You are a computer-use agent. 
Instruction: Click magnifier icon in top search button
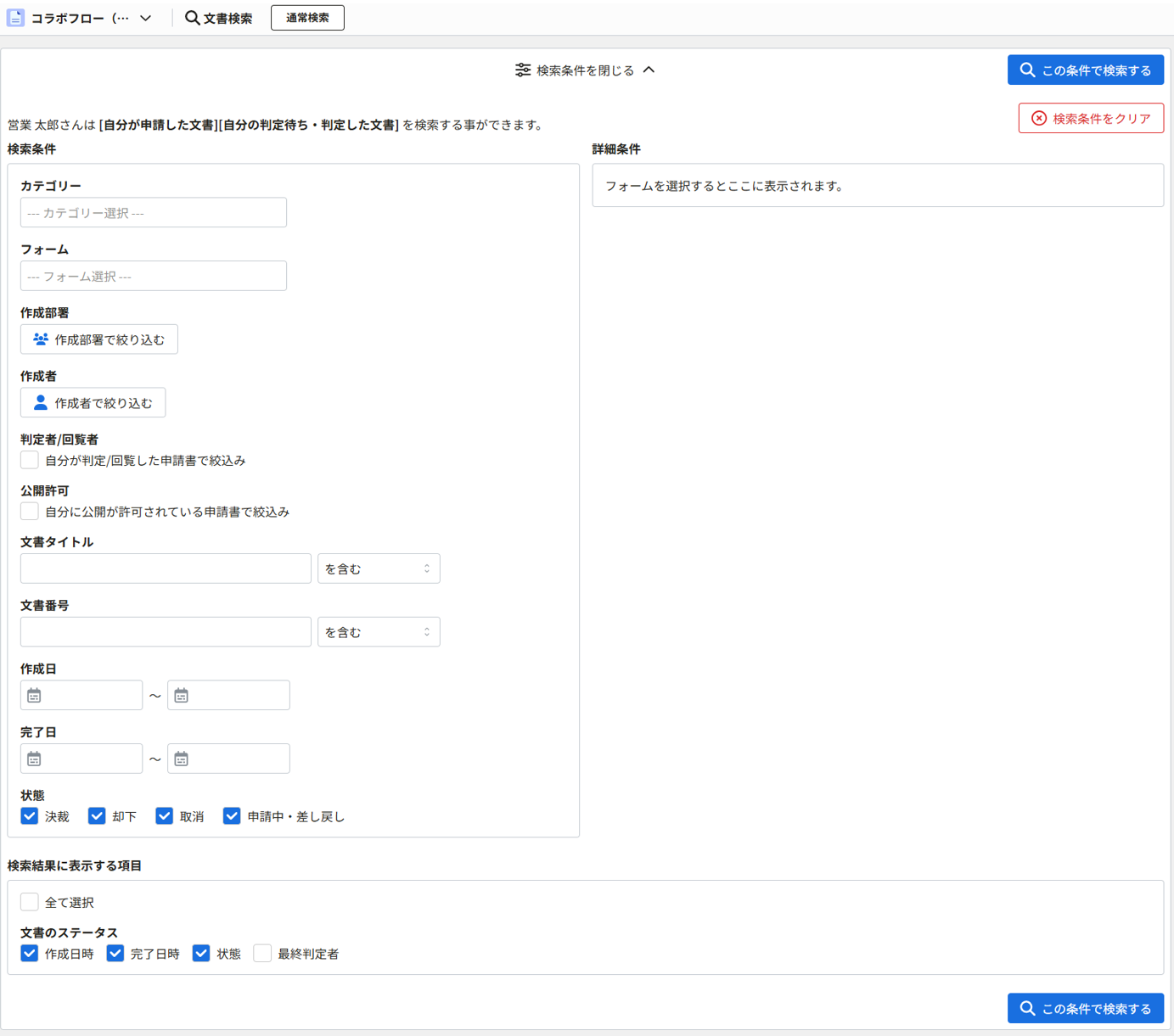point(1027,70)
